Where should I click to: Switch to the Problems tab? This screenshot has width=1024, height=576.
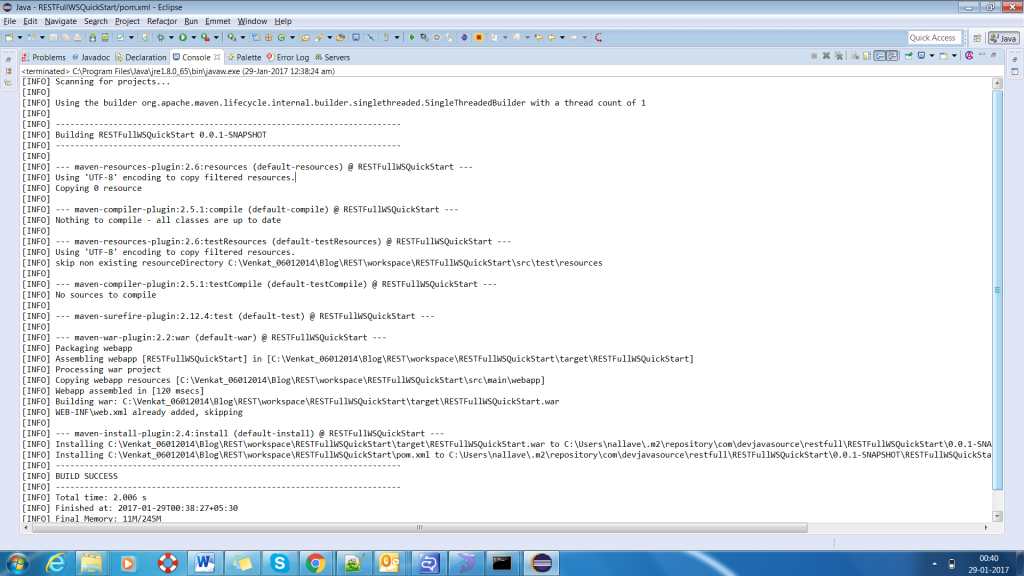point(43,58)
